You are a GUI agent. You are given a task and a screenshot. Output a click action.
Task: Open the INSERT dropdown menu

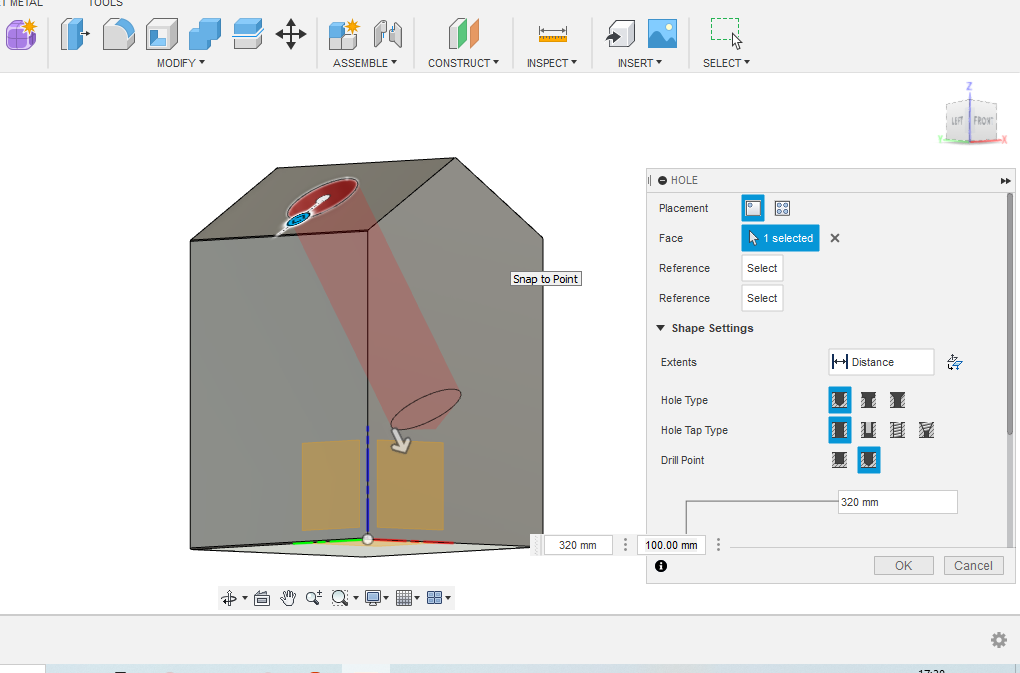[x=640, y=63]
